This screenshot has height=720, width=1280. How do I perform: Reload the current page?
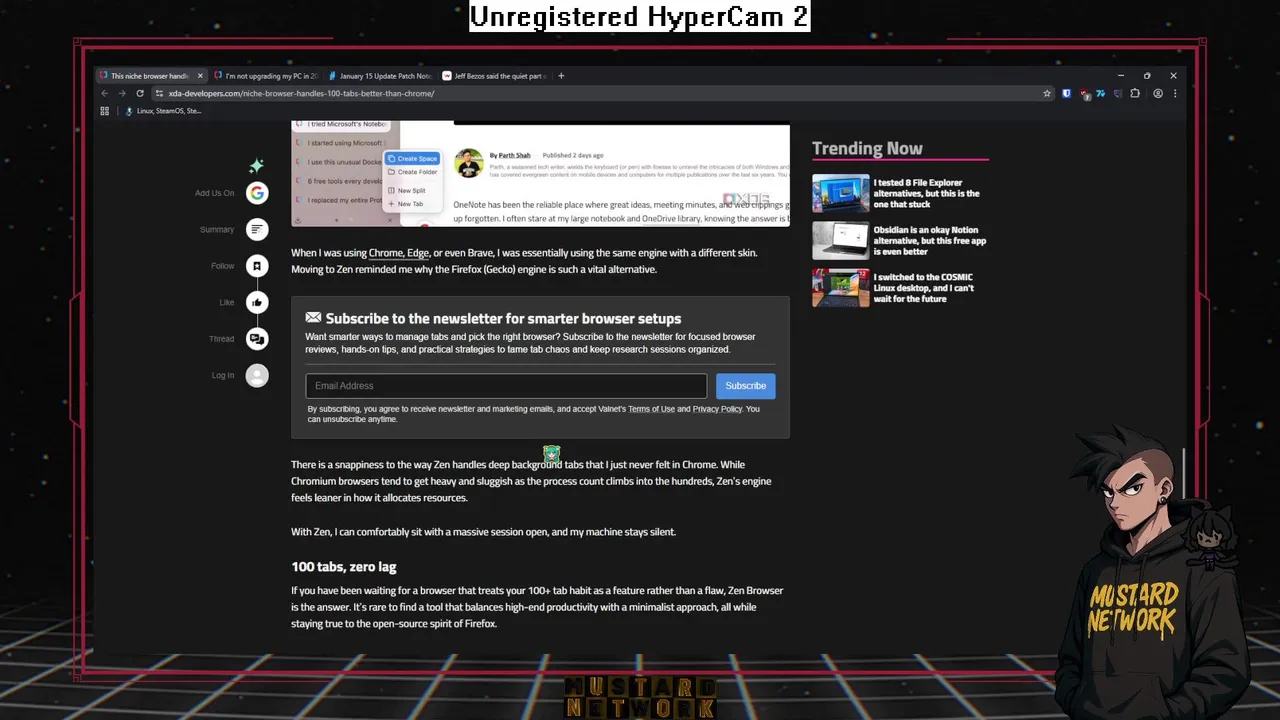click(x=140, y=93)
